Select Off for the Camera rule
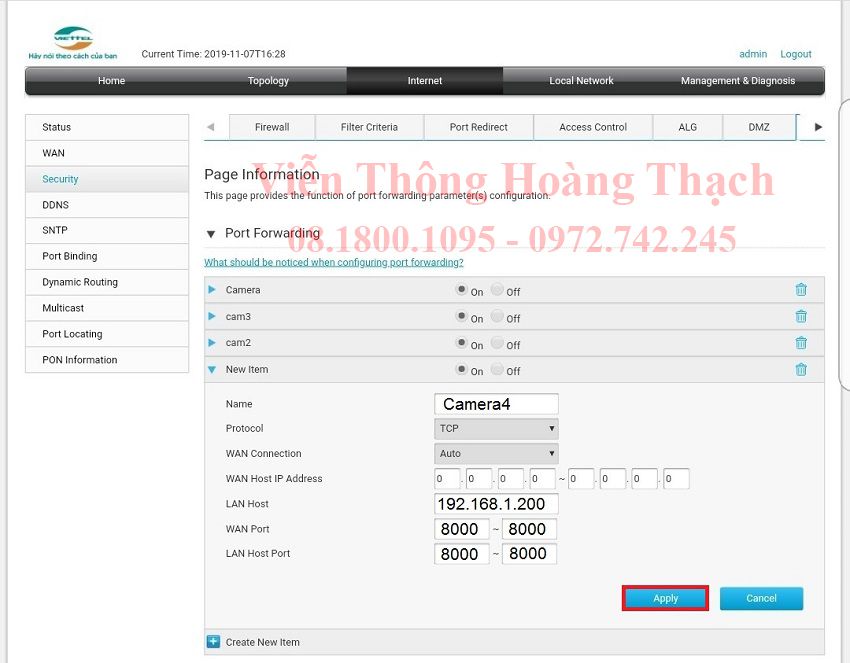Screen dimensions: 850x663 pos(495,291)
